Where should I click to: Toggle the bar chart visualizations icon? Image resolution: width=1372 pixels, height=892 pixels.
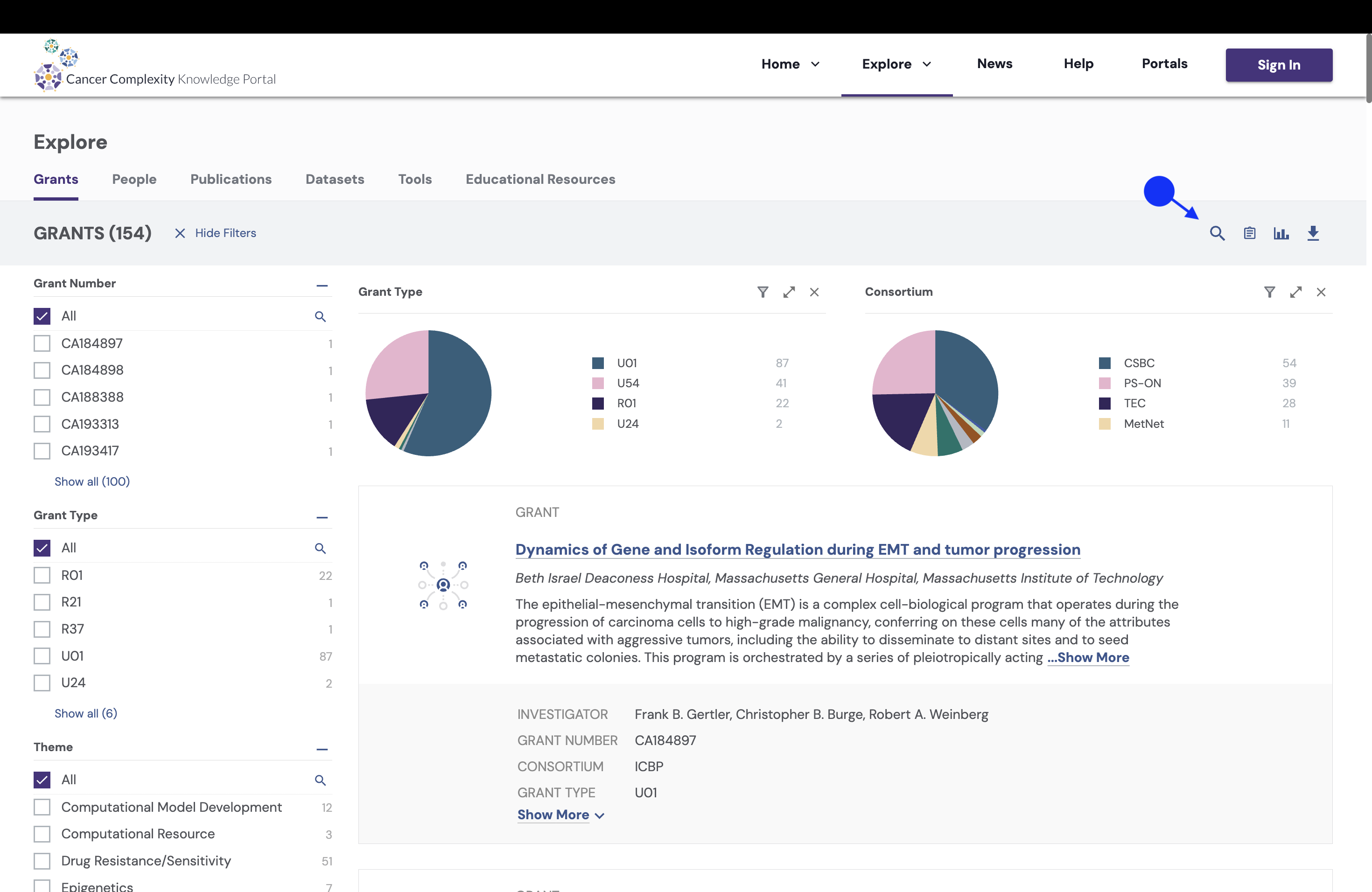click(x=1281, y=233)
